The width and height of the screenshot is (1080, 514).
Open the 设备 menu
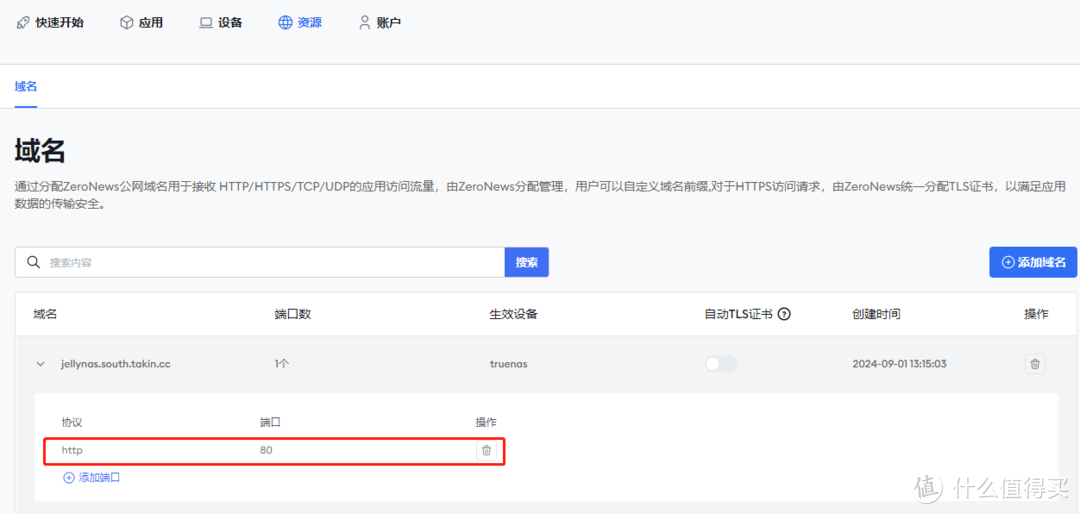[220, 23]
